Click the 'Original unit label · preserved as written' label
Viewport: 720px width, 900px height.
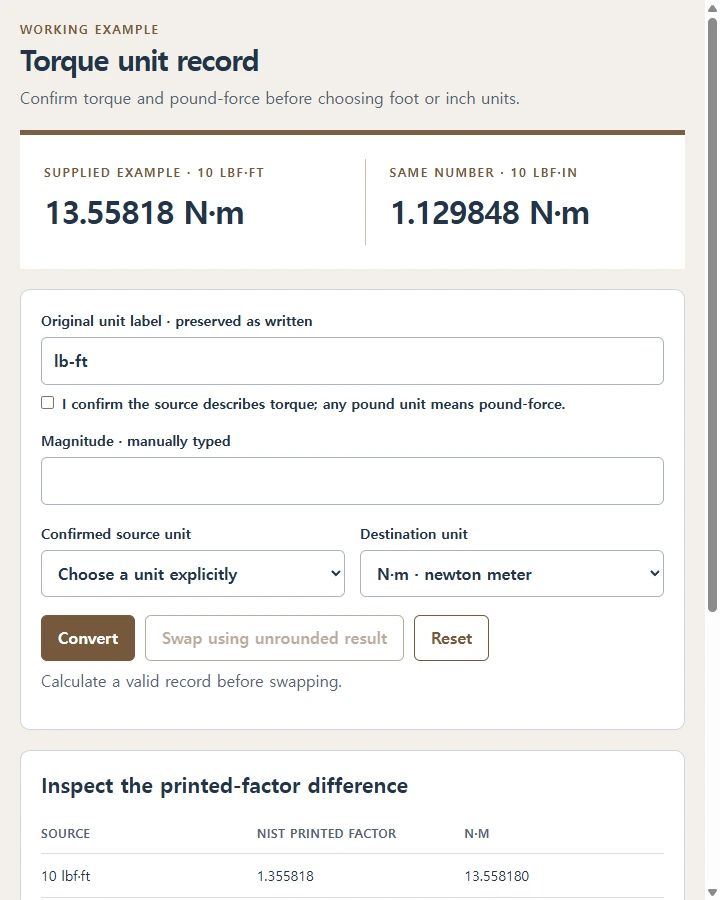(x=177, y=321)
